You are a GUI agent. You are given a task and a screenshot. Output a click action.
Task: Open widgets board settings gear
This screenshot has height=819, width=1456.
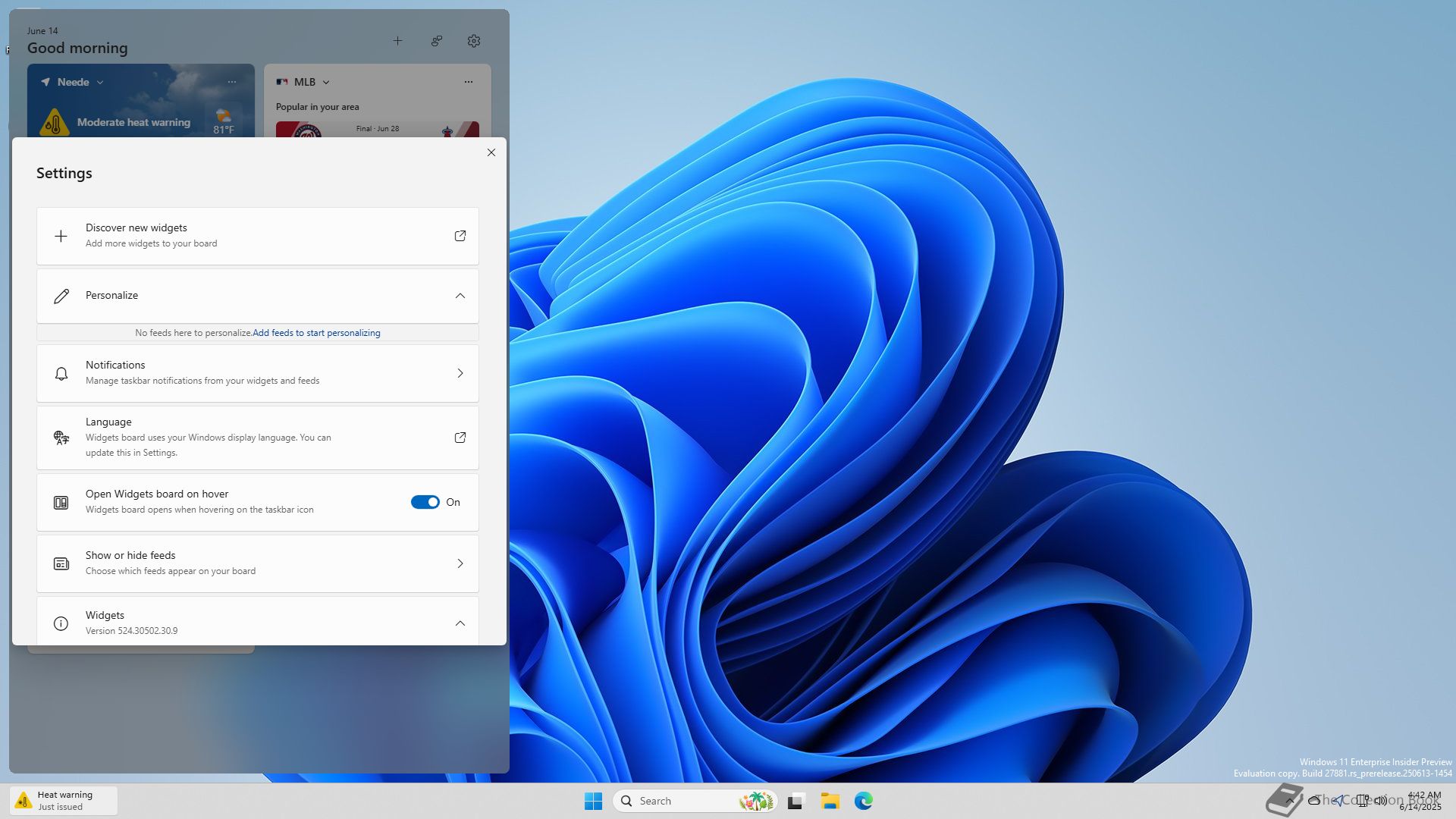pos(474,41)
